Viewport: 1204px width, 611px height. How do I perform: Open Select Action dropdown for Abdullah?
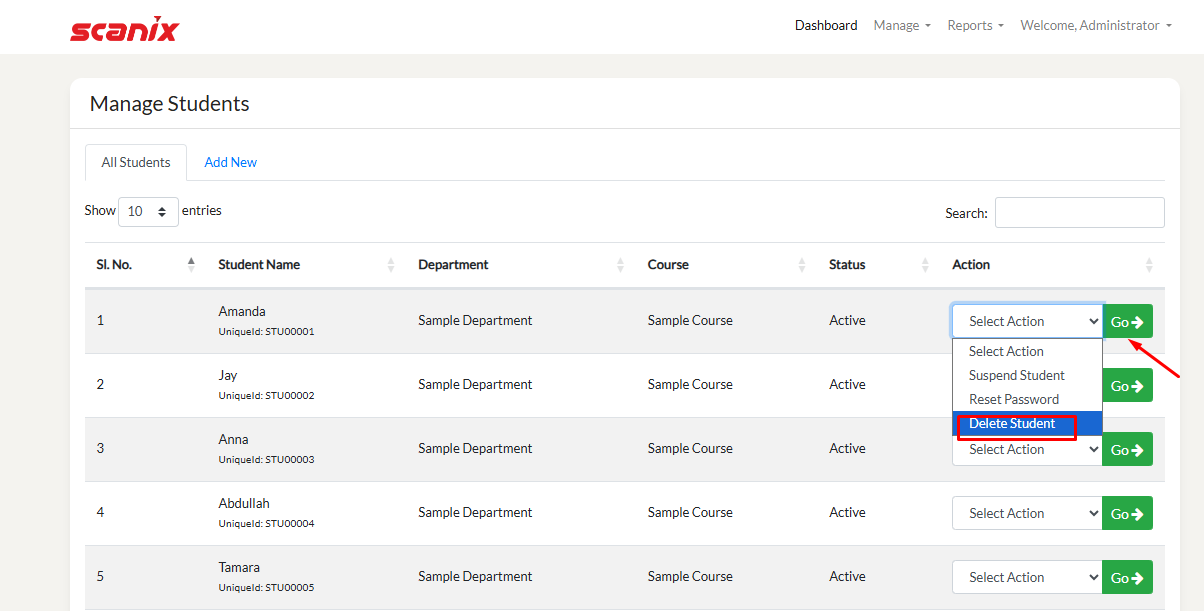pos(1026,513)
